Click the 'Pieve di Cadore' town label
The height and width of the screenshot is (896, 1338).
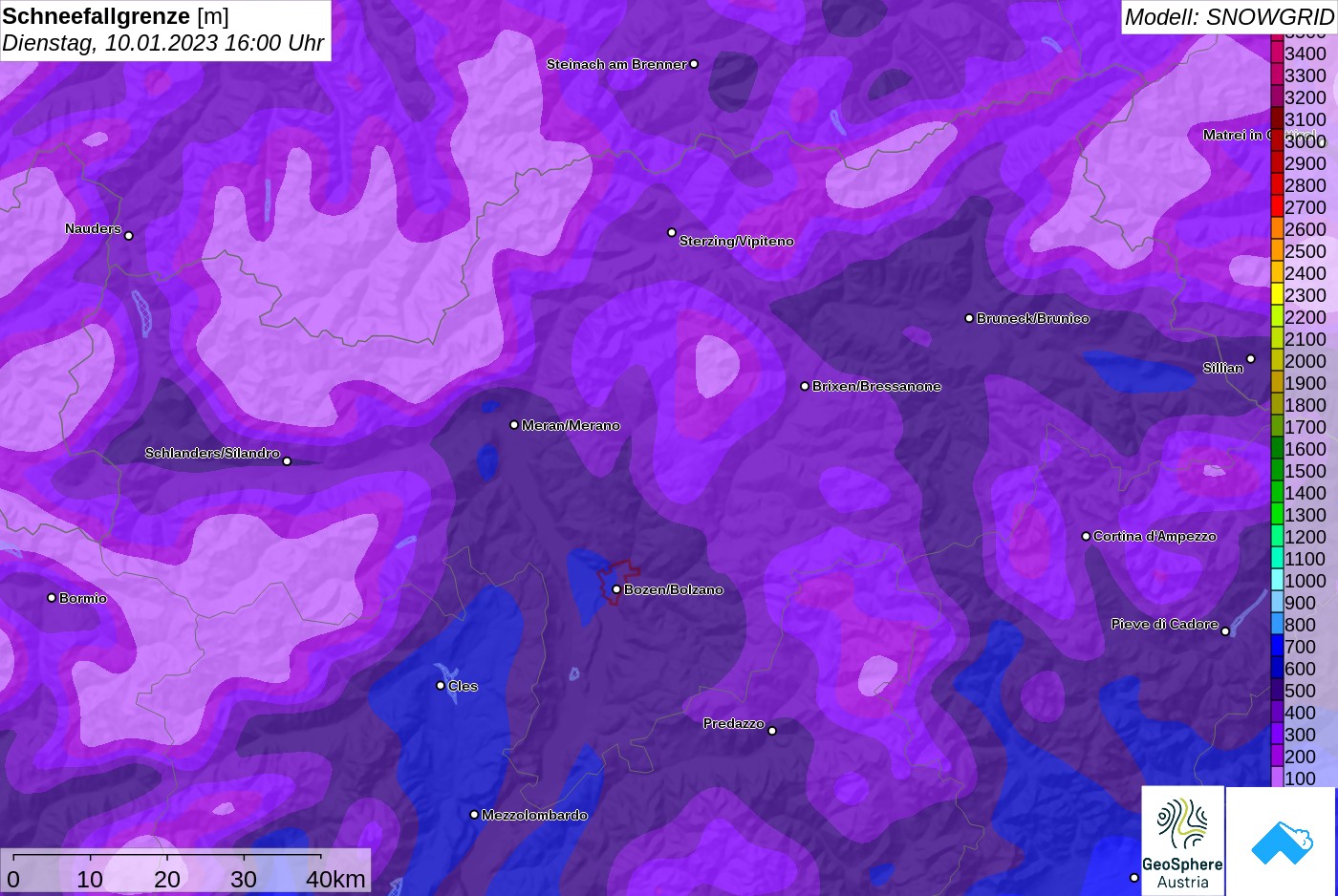click(1165, 624)
